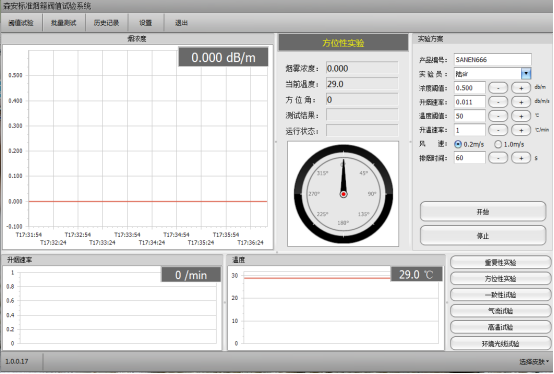Open the 实验员 dropdown arrow
Viewport: 554px width, 374px height.
click(x=526, y=73)
